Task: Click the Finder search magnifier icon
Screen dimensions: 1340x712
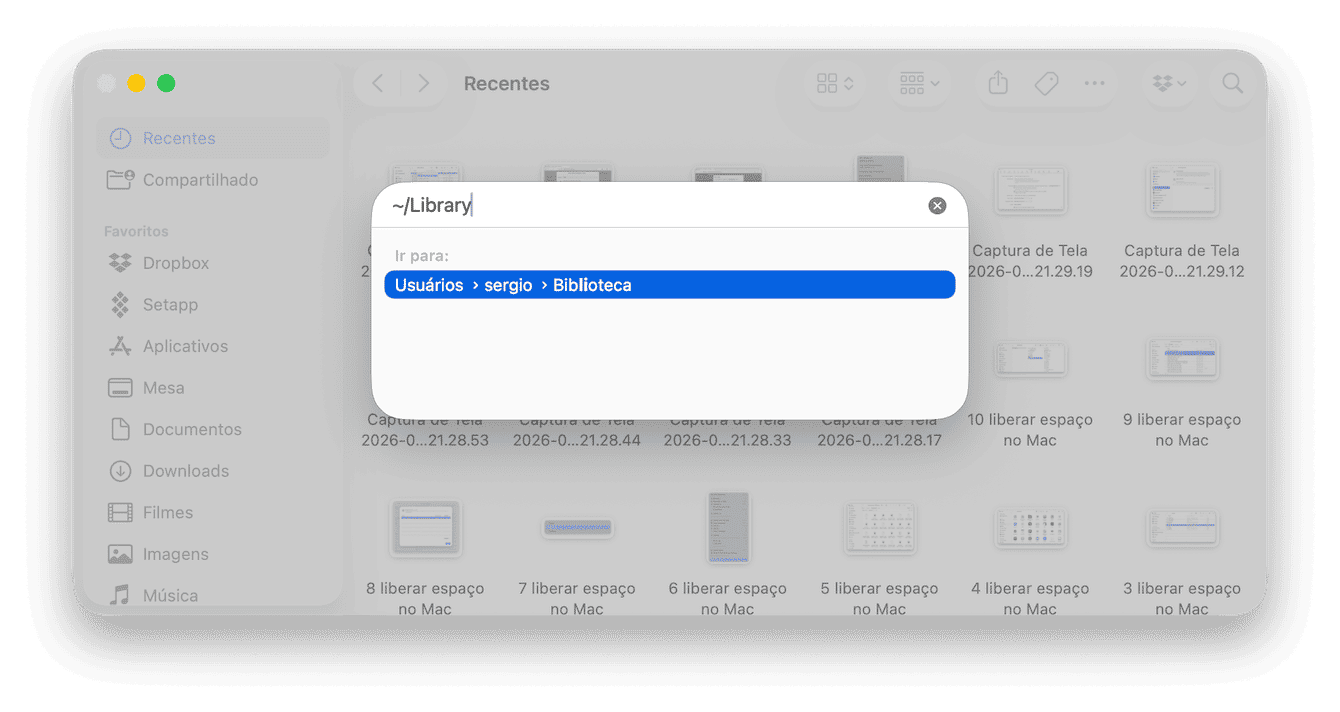Action: pyautogui.click(x=1233, y=84)
